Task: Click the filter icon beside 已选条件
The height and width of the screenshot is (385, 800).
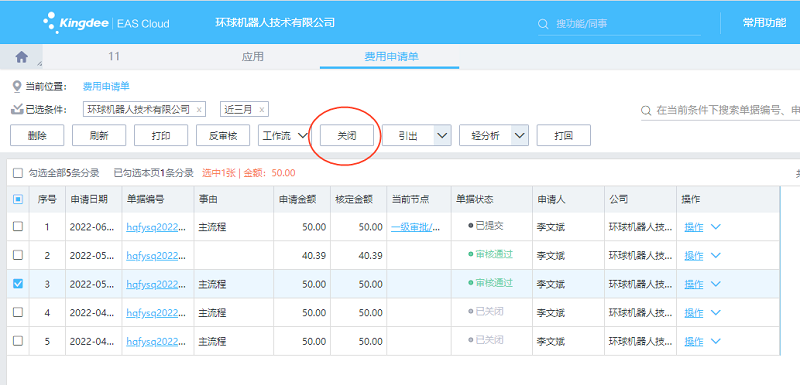Action: click(17, 109)
